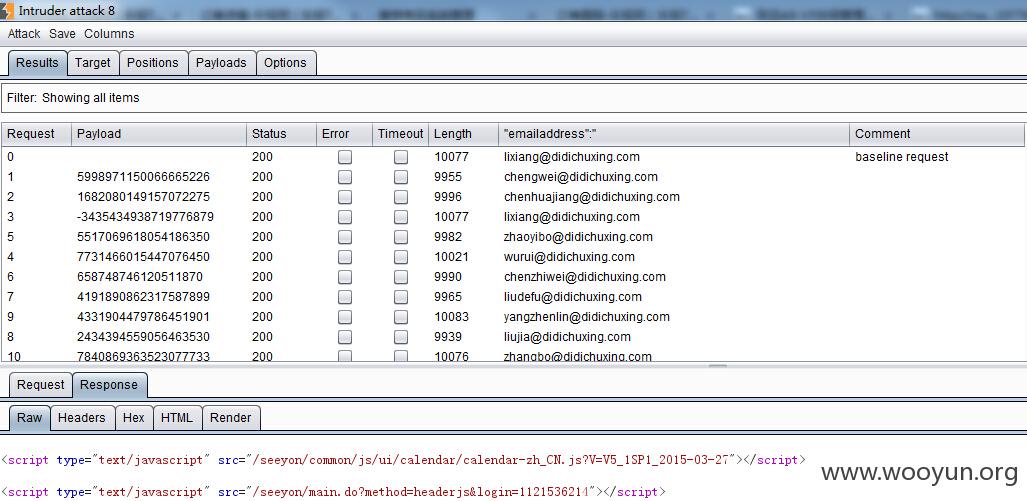Toggle Error checkbox in zhaoyibo row
This screenshot has width=1027, height=501.
[x=345, y=237]
